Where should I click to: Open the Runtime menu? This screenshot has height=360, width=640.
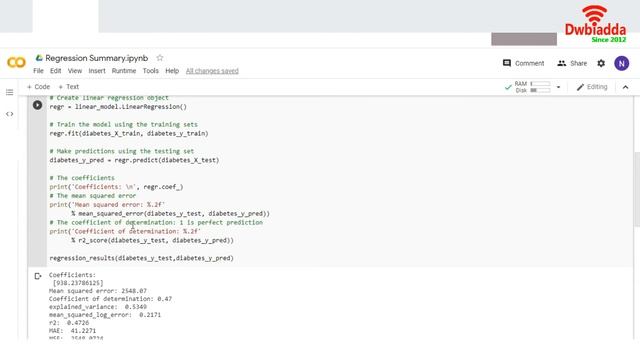click(x=124, y=71)
